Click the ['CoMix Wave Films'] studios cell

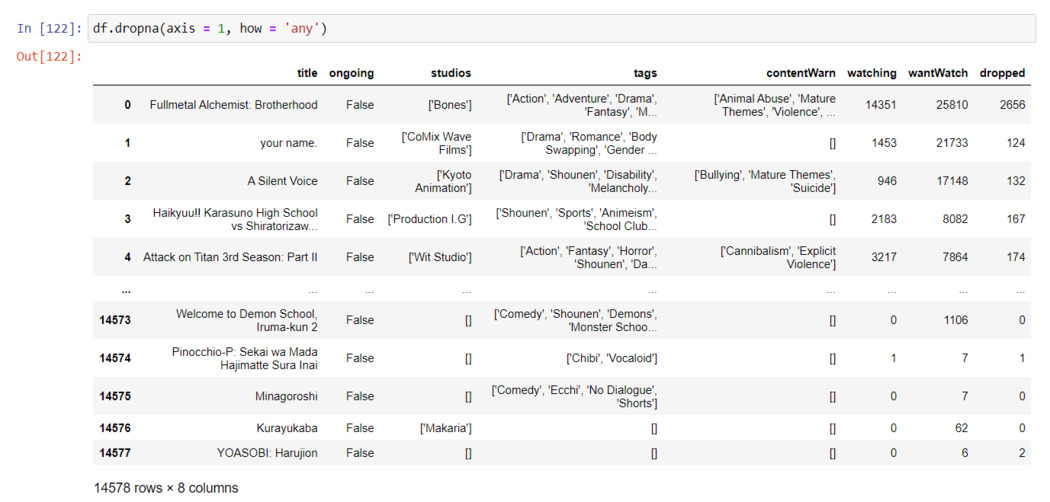point(437,143)
